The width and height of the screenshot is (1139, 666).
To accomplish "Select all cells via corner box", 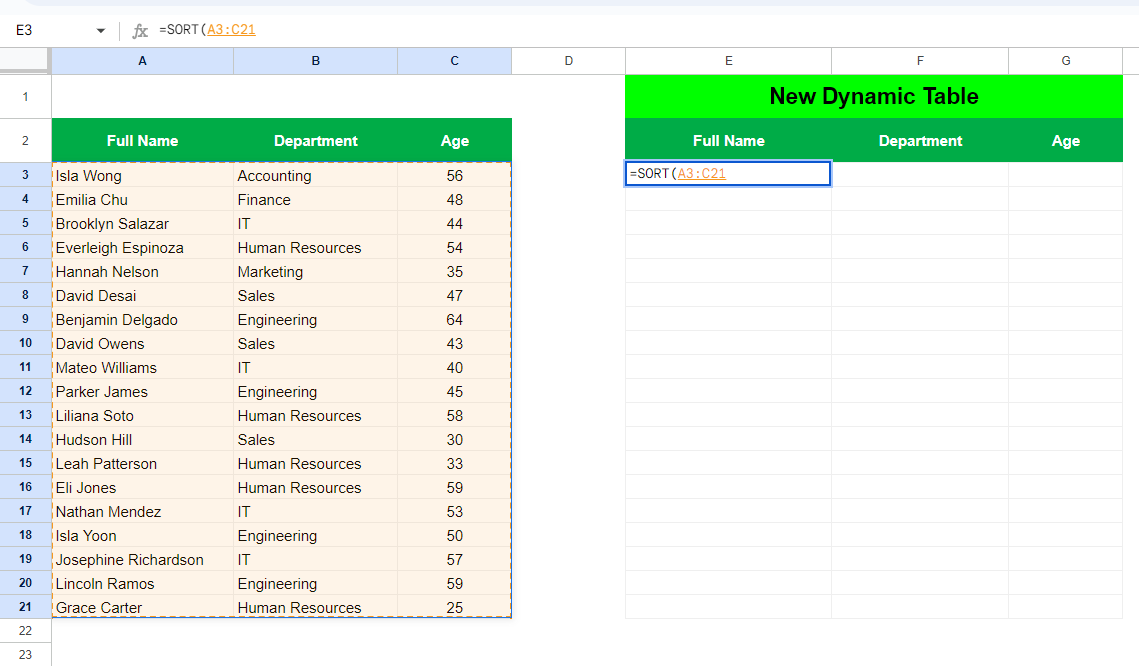I will [x=25, y=61].
